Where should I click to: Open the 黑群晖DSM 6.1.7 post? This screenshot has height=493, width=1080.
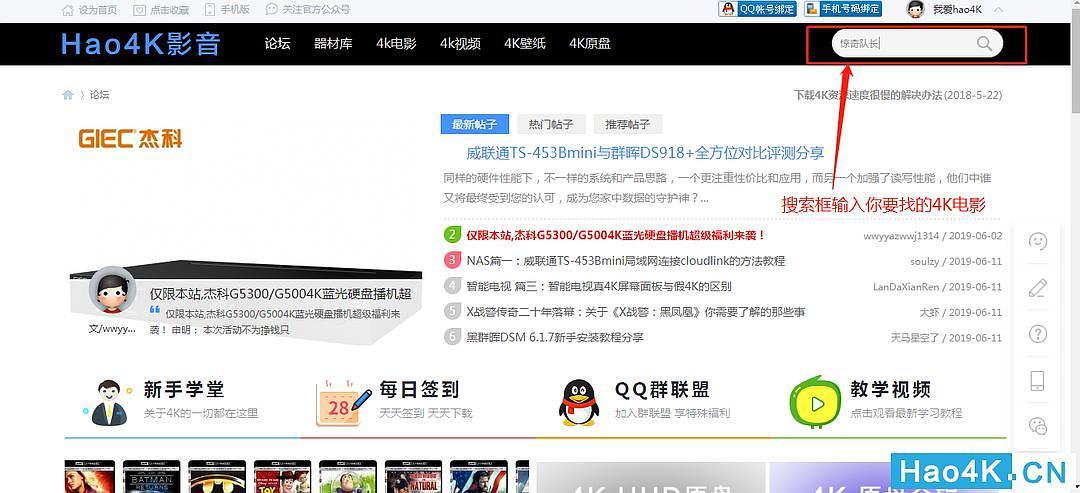[555, 338]
